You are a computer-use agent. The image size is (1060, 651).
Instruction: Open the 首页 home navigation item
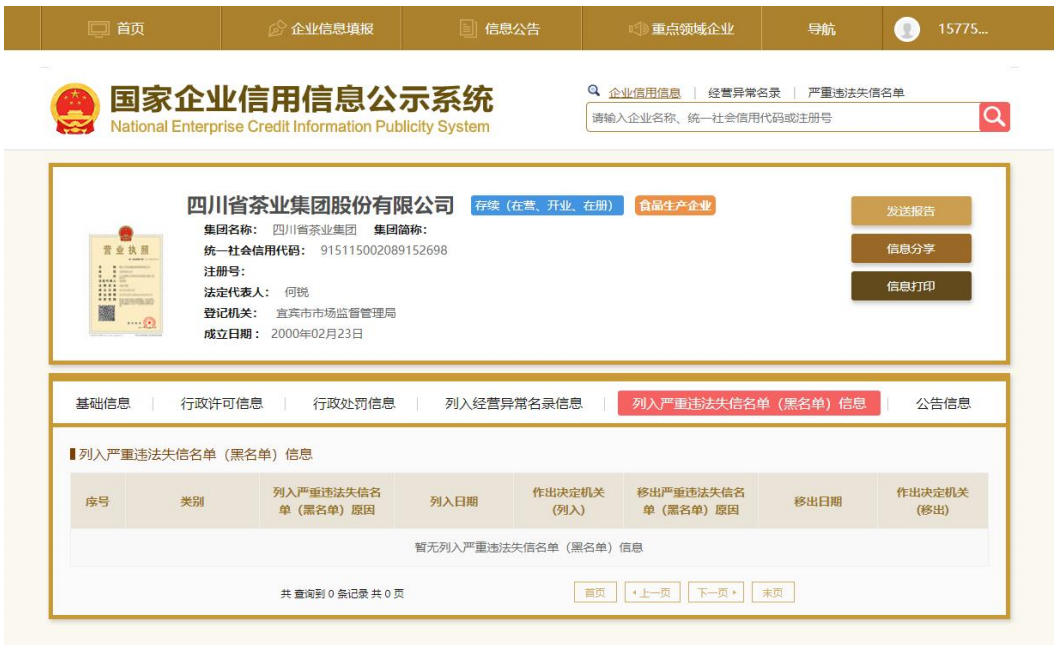[117, 29]
